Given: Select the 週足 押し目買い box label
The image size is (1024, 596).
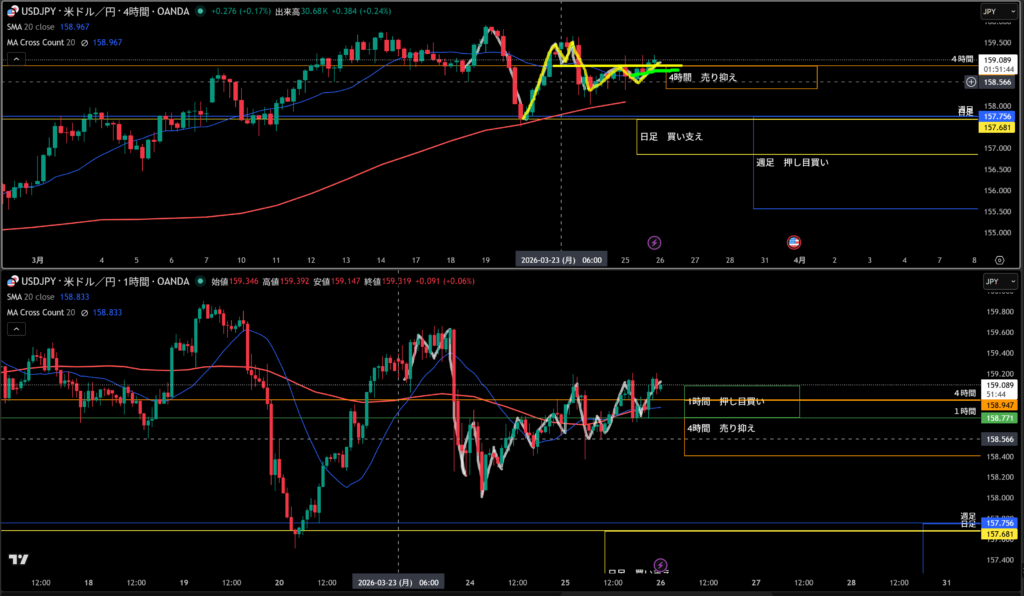Looking at the screenshot, I should pyautogui.click(x=792, y=161).
